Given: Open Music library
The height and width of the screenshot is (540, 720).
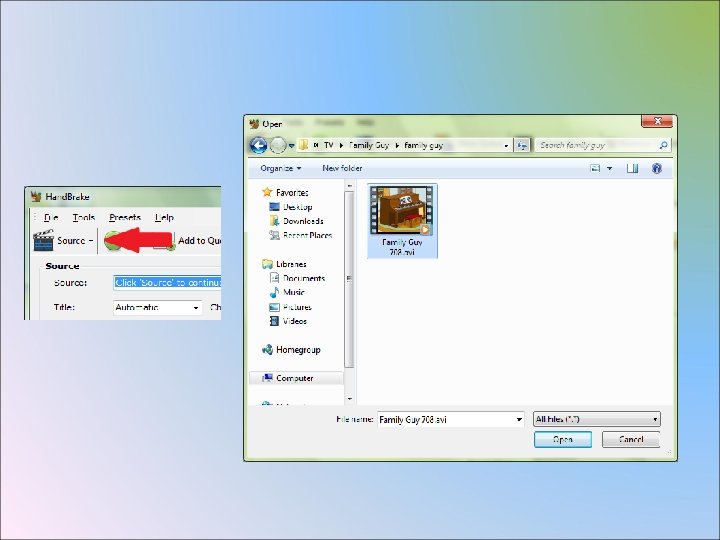Looking at the screenshot, I should (x=287, y=292).
